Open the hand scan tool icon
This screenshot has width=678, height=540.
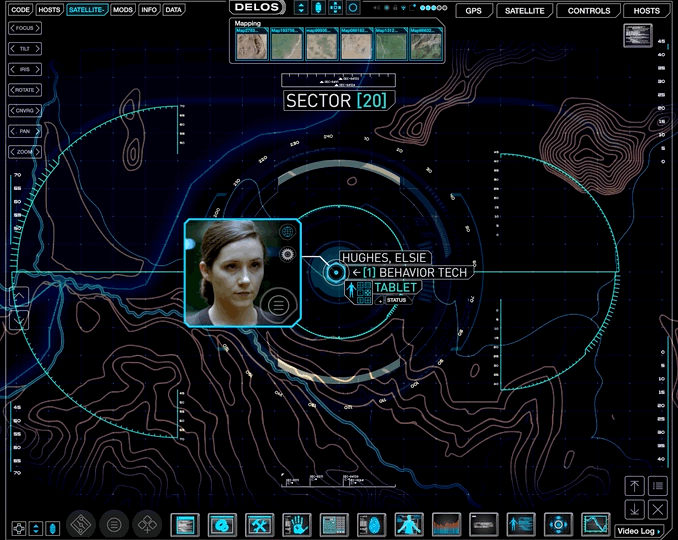click(x=297, y=525)
